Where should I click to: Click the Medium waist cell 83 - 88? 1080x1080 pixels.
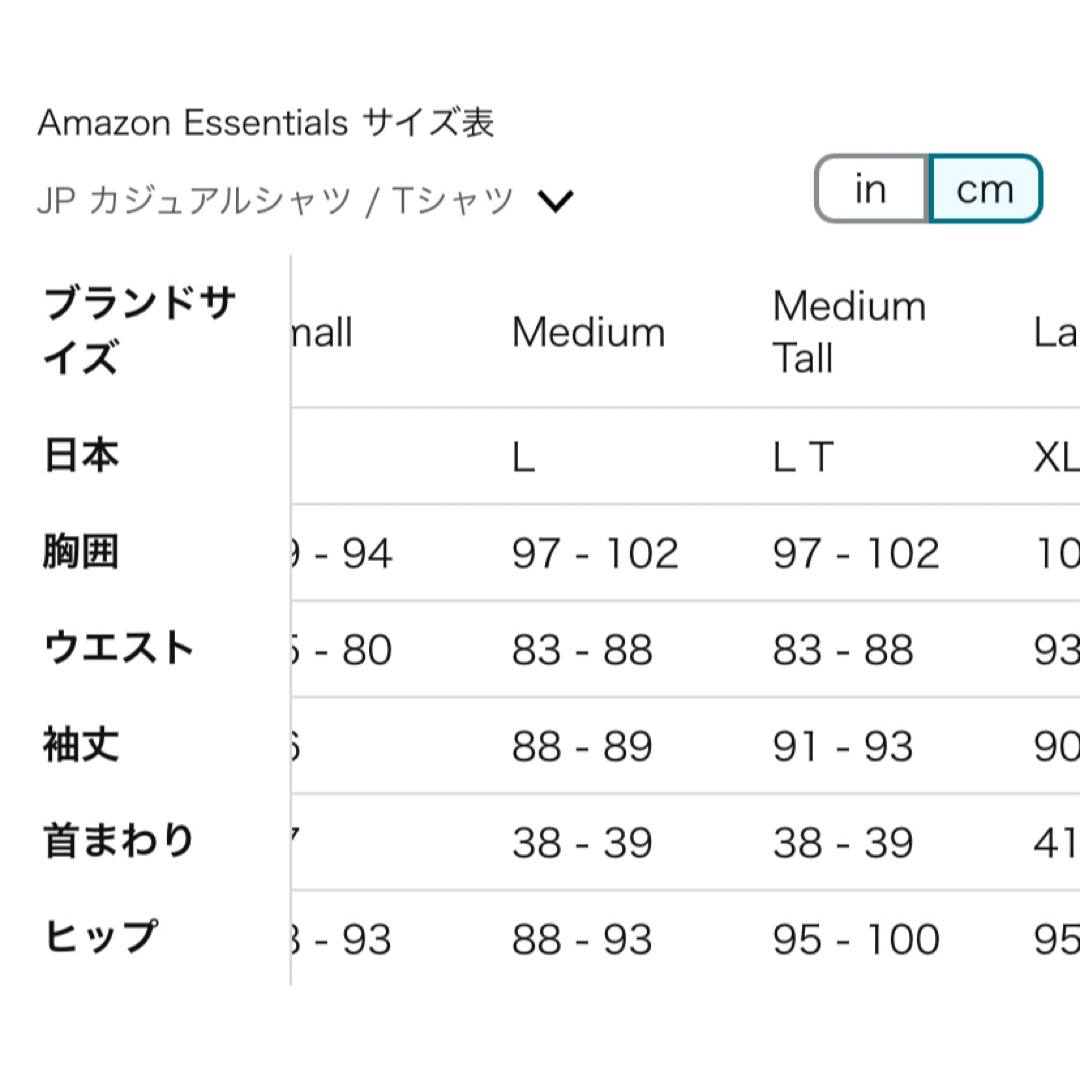[582, 650]
